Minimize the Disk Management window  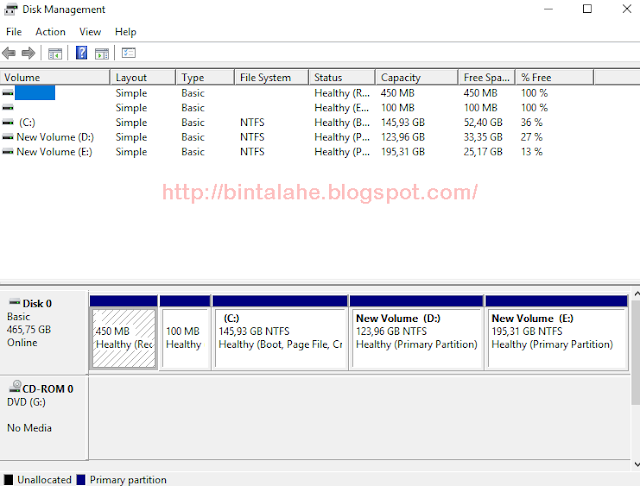coord(548,9)
